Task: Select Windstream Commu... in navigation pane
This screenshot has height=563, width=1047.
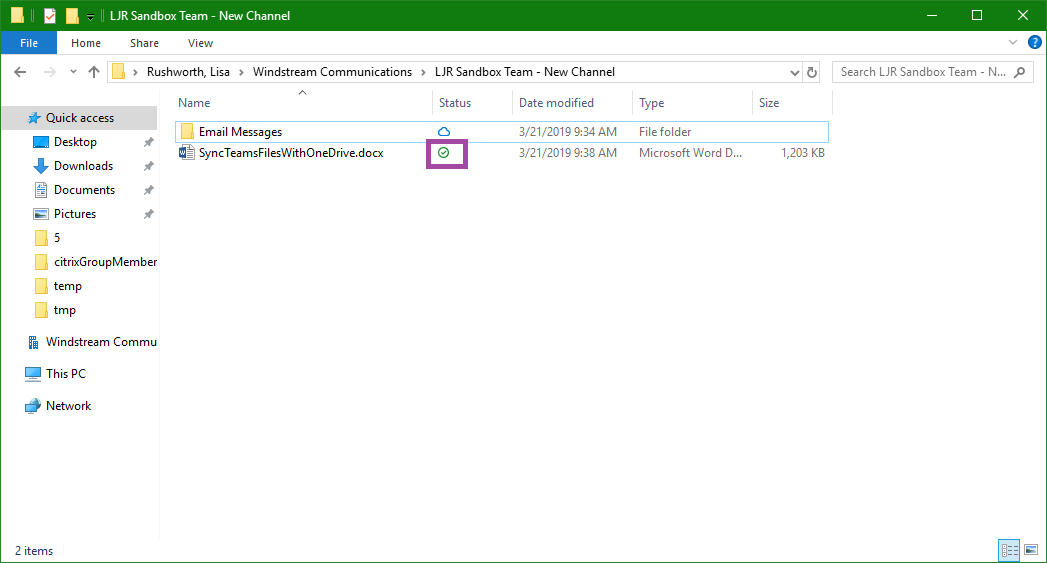Action: [x=101, y=342]
